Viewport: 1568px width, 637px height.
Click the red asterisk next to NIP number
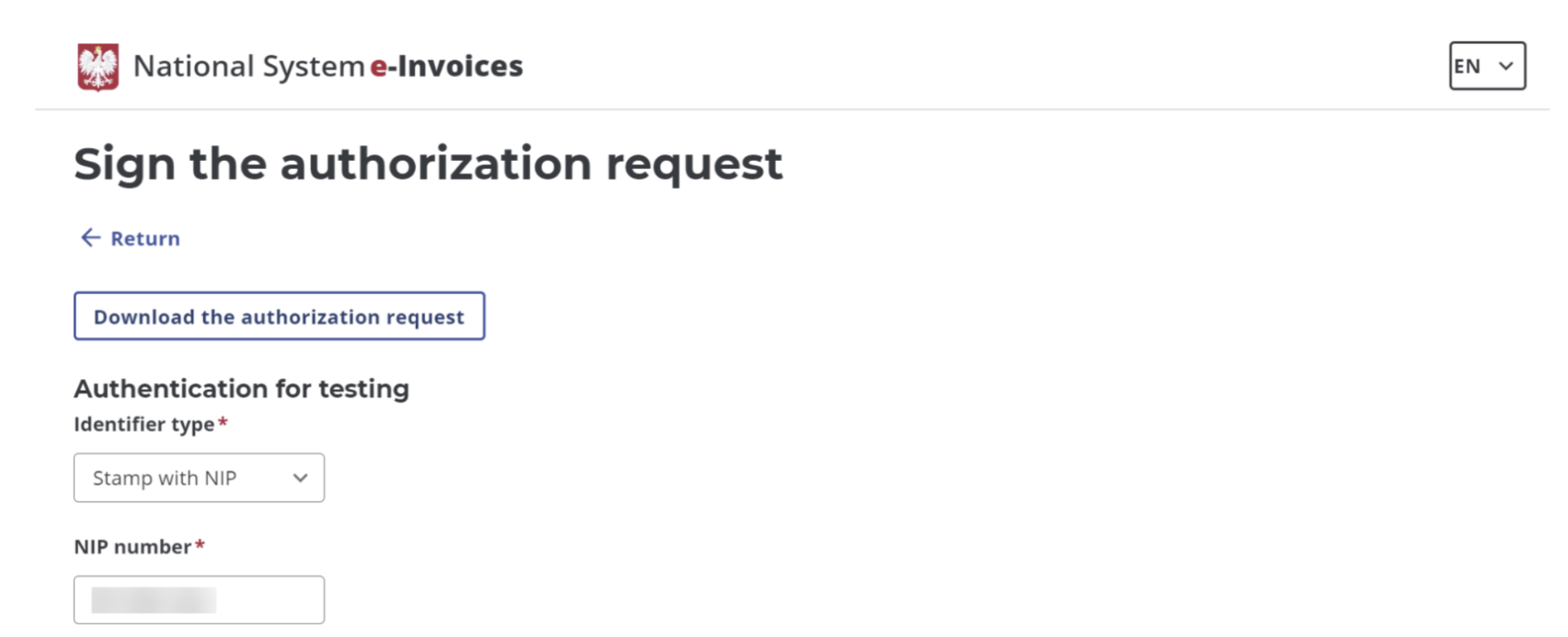click(200, 545)
